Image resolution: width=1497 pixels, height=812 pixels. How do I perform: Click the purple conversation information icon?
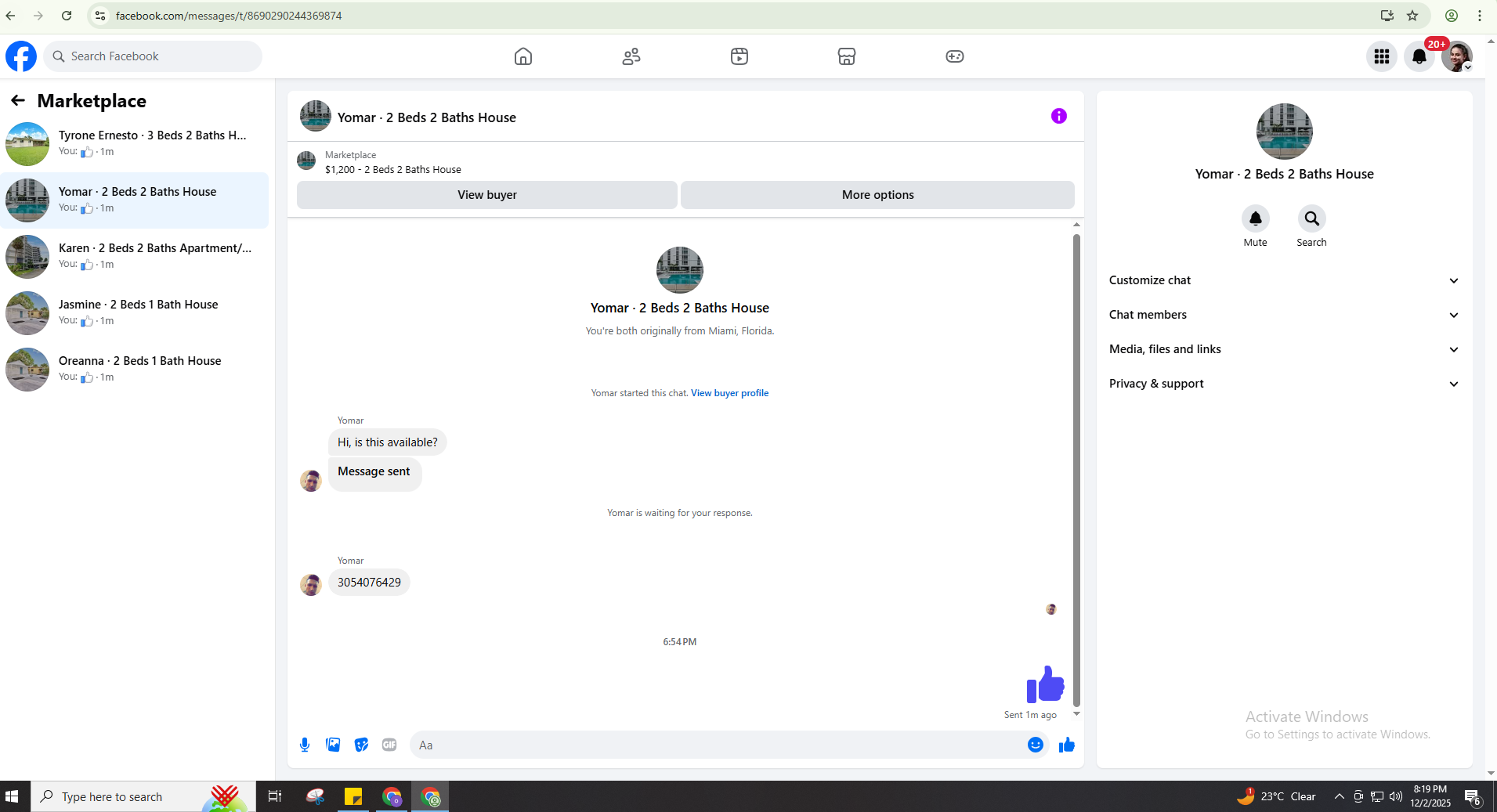1059,116
